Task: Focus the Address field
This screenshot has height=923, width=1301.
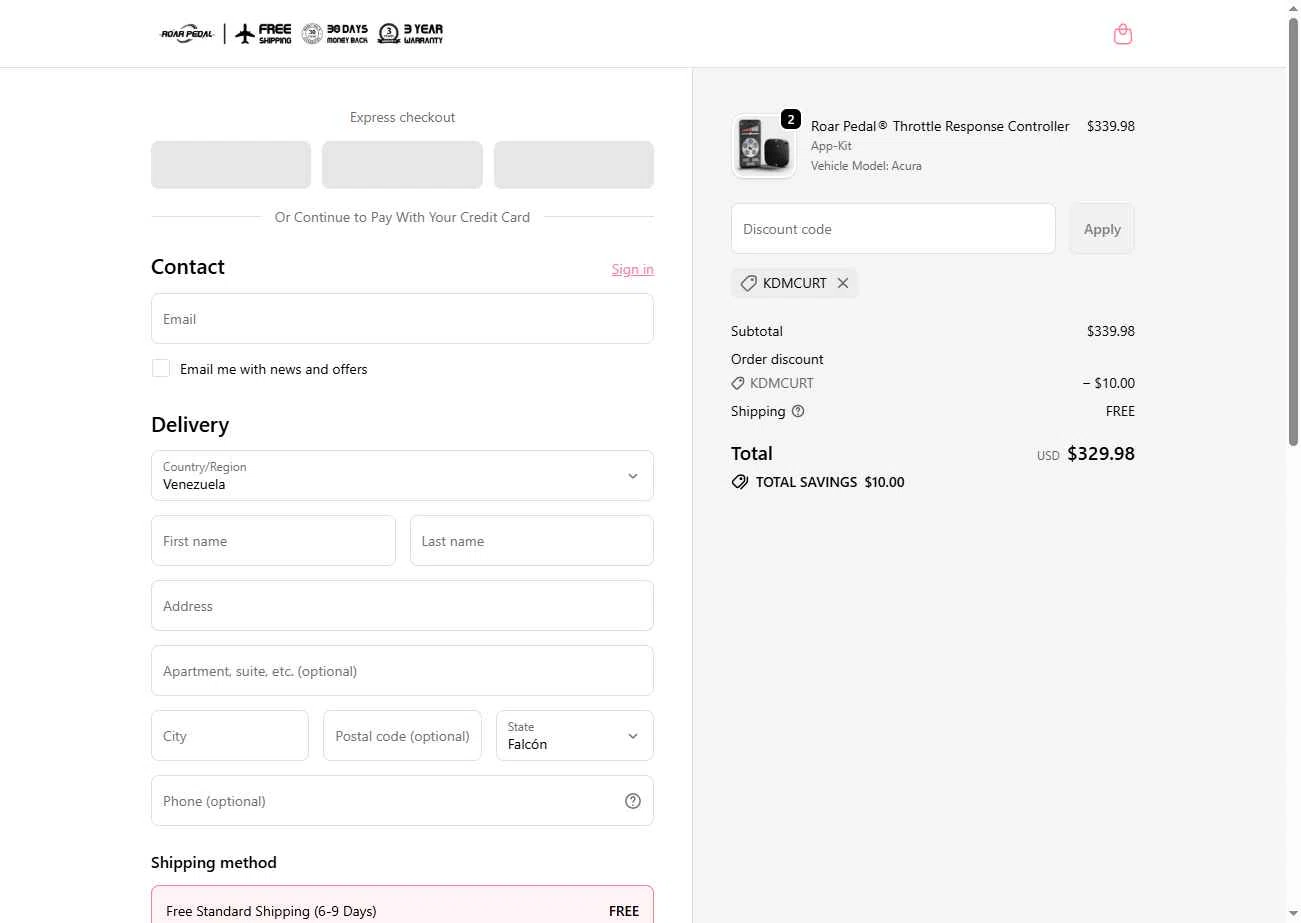Action: (x=402, y=605)
